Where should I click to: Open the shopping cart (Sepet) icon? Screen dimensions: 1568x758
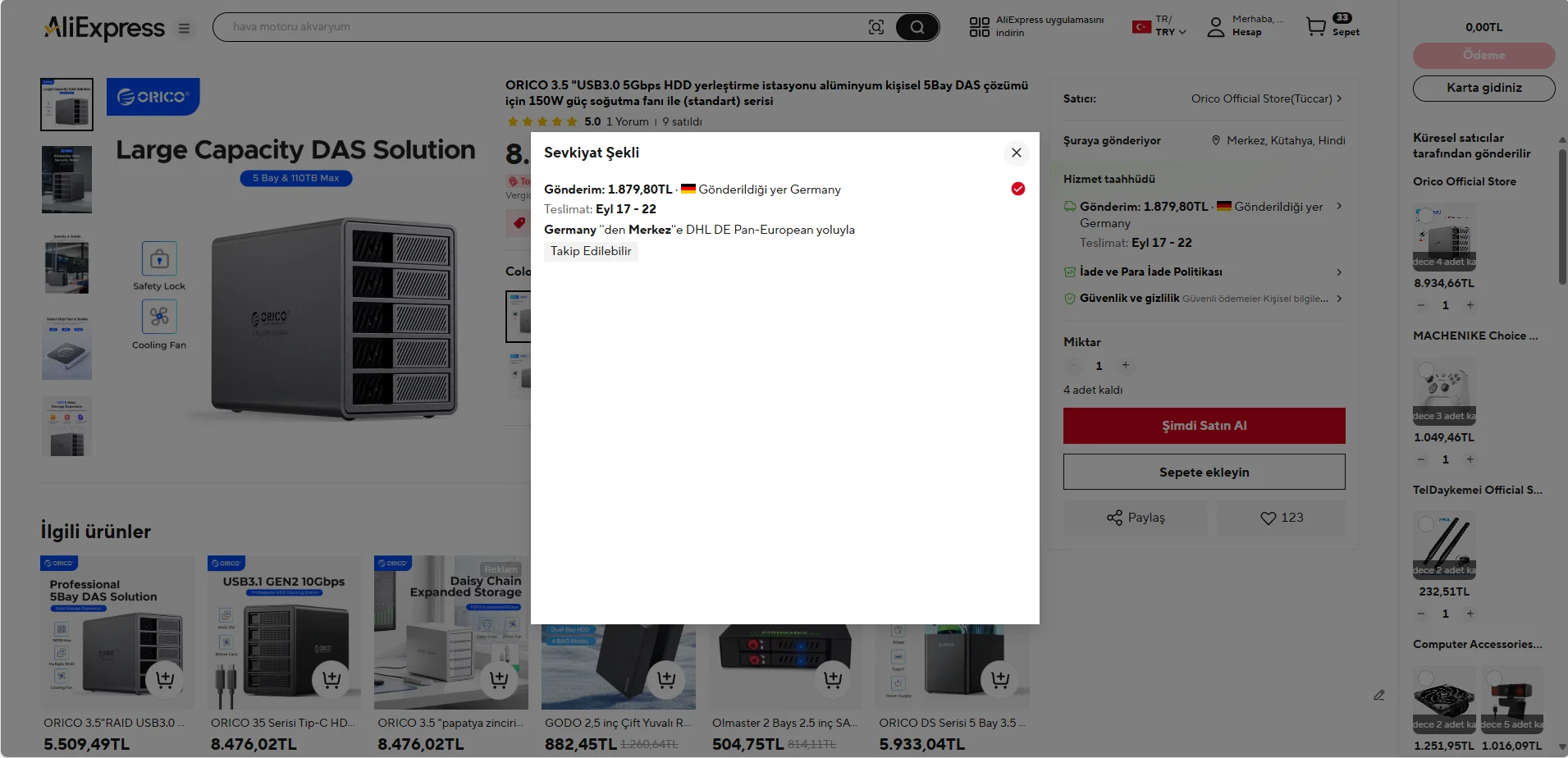1316,27
